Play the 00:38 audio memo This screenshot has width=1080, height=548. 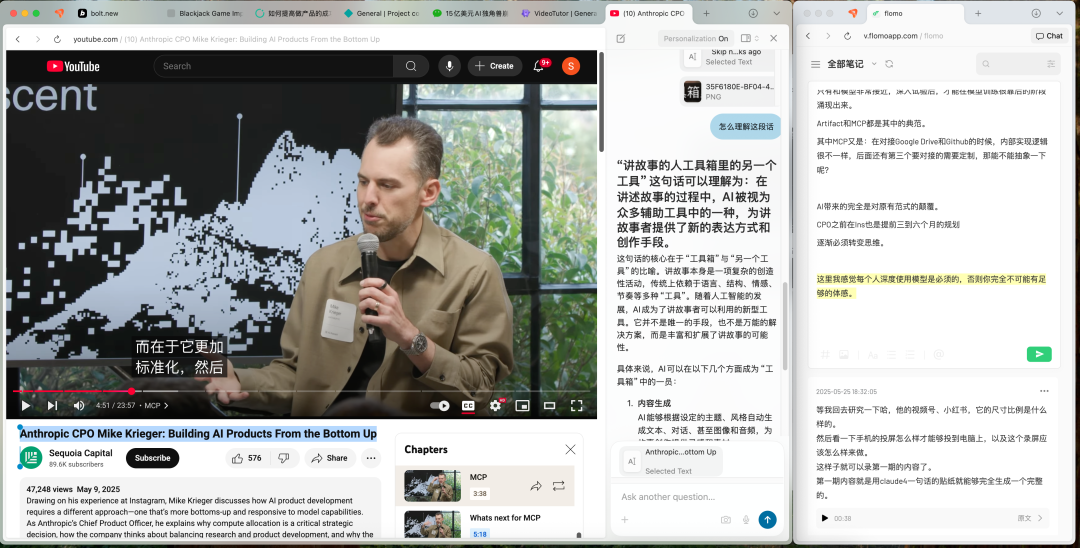pyautogui.click(x=824, y=518)
